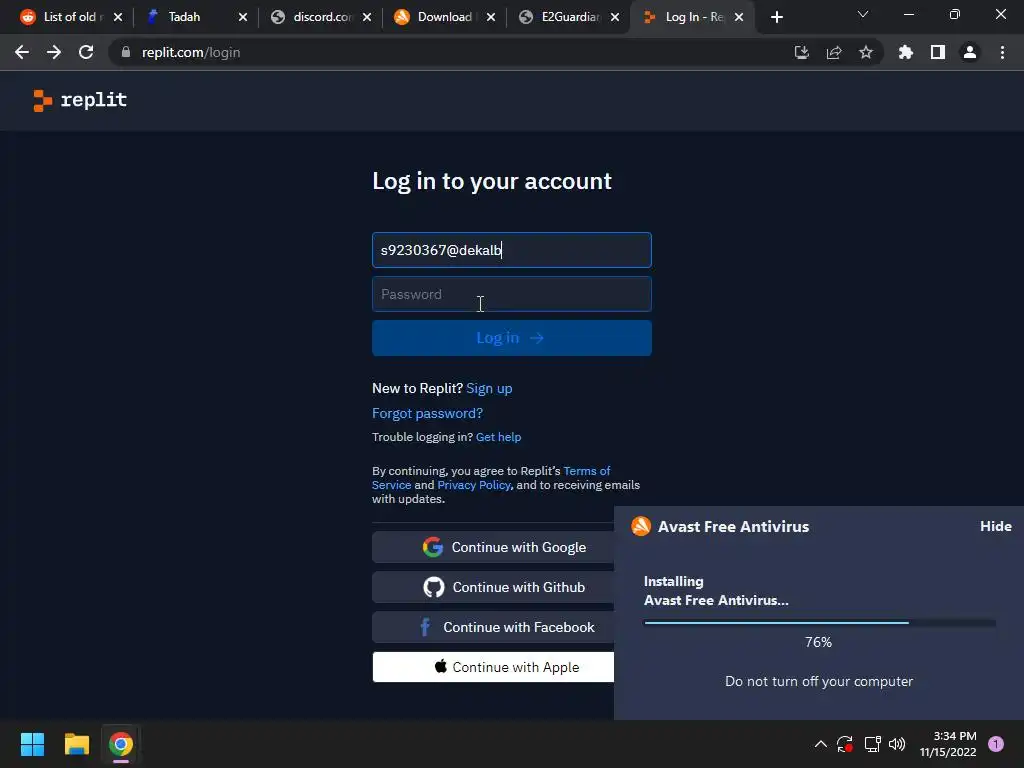Click the Replit logo in header

tap(80, 100)
